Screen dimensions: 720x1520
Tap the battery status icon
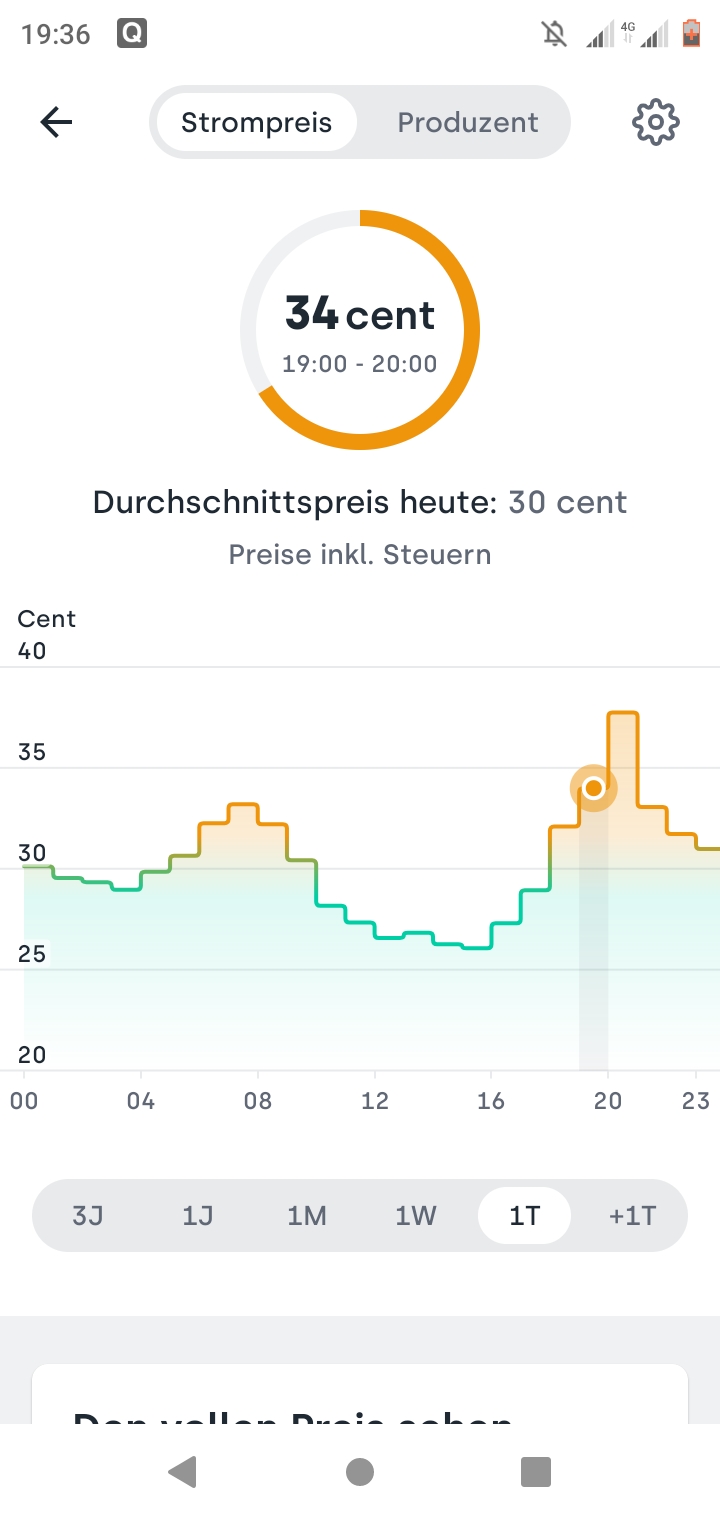coord(691,35)
